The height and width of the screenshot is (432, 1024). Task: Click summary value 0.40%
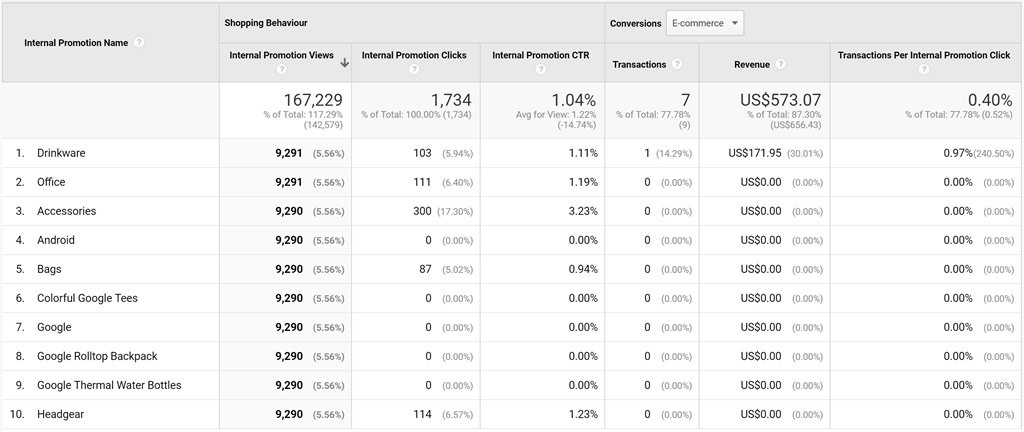[990, 100]
